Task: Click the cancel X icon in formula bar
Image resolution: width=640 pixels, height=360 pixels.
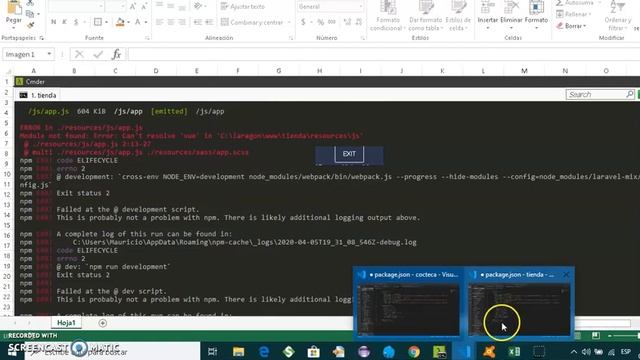Action: [x=79, y=54]
